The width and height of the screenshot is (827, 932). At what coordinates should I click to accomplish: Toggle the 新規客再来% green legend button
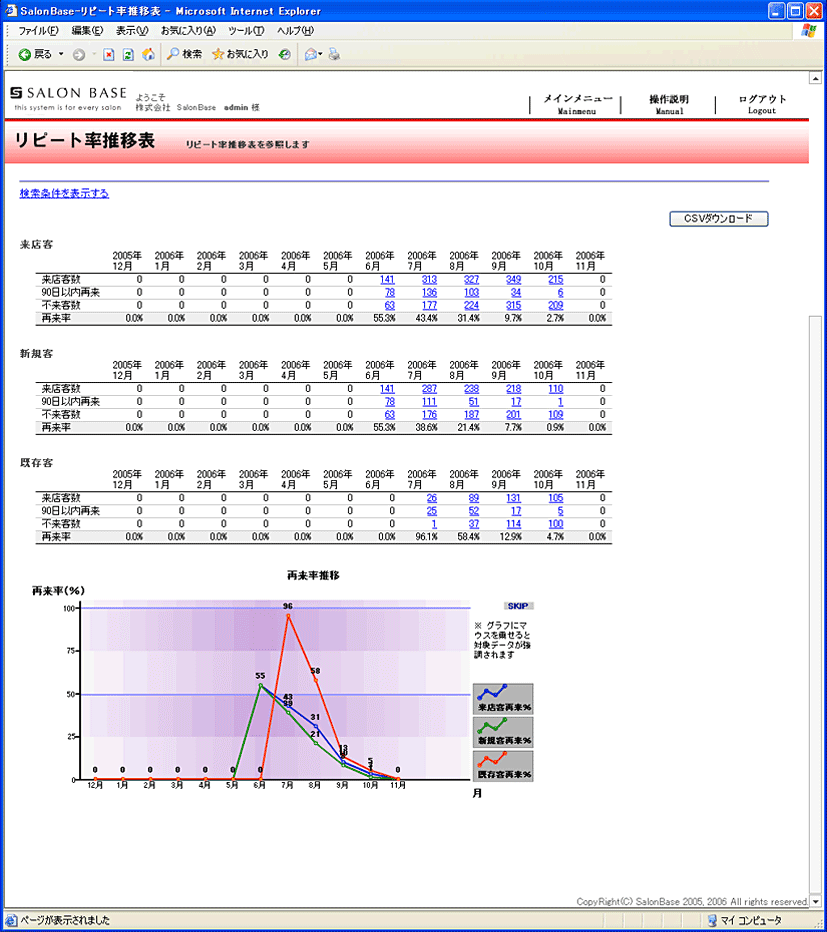click(x=504, y=732)
